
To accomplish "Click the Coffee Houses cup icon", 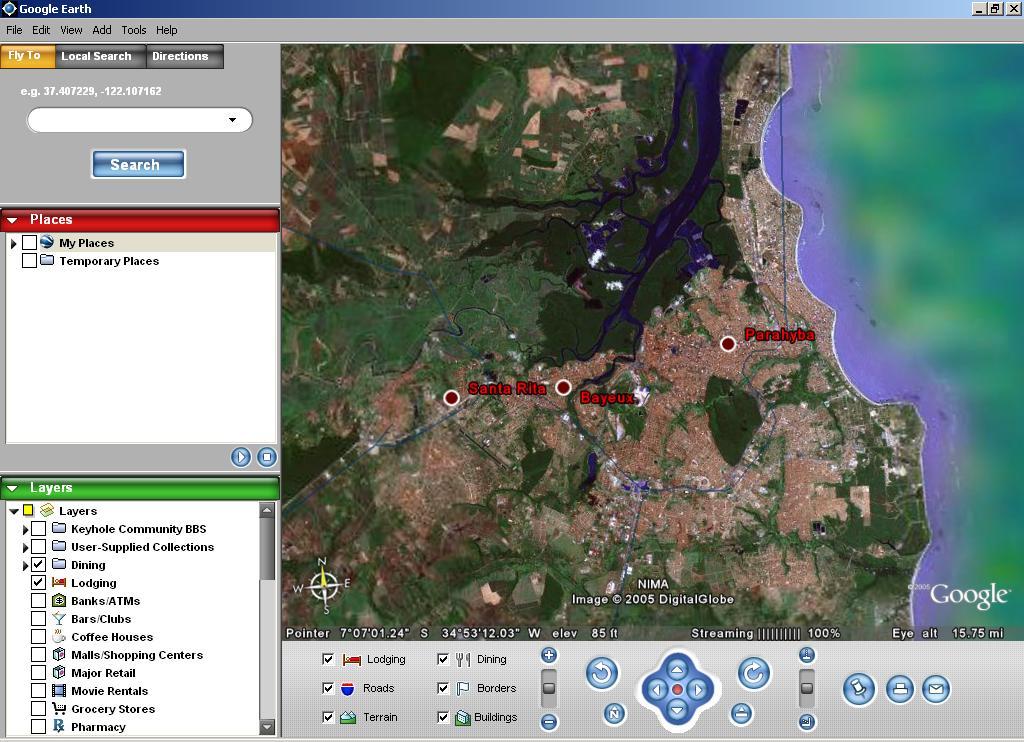I will pyautogui.click(x=59, y=636).
